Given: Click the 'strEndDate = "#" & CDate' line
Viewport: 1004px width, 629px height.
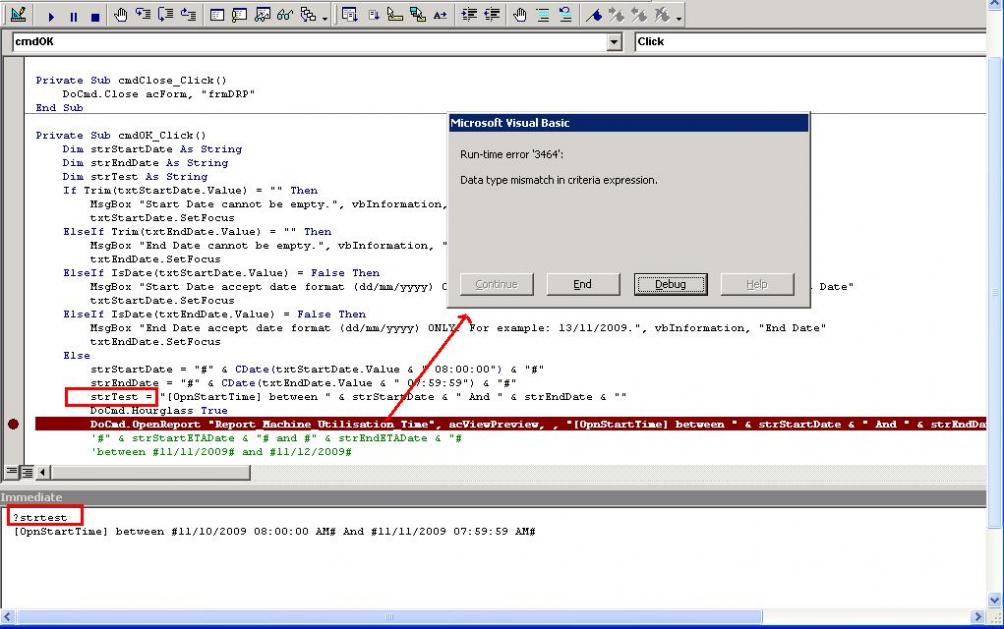Looking at the screenshot, I should tap(303, 382).
